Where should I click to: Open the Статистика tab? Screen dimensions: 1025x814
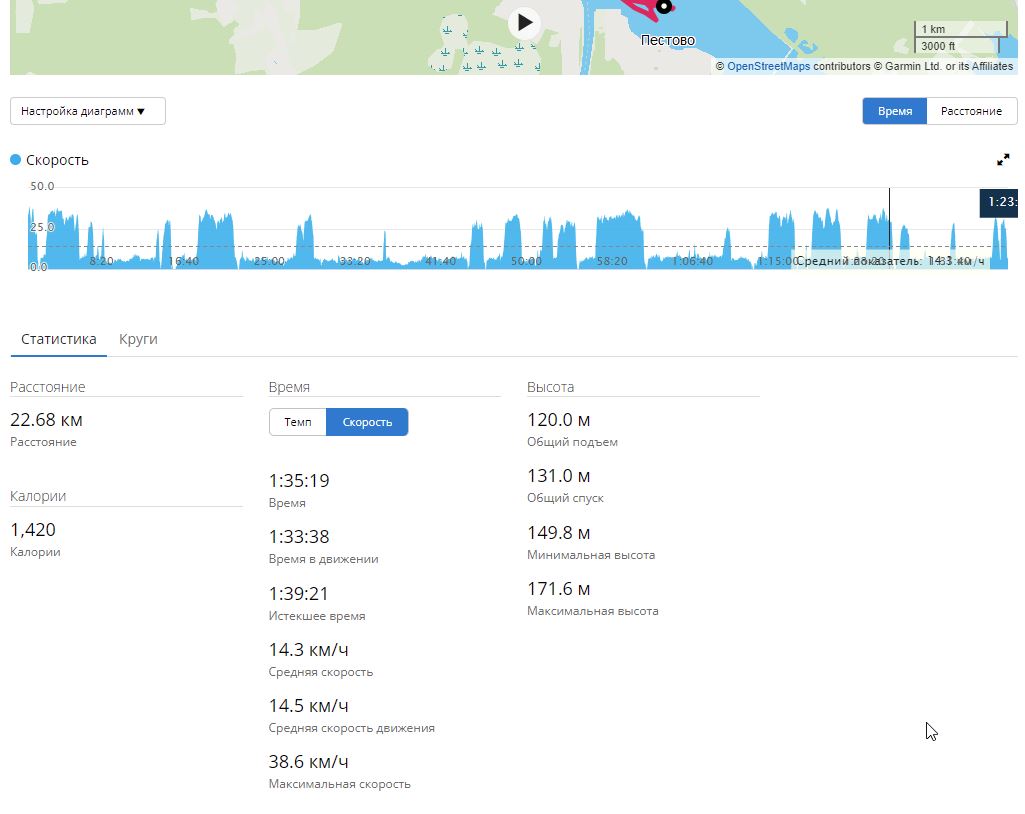(59, 339)
